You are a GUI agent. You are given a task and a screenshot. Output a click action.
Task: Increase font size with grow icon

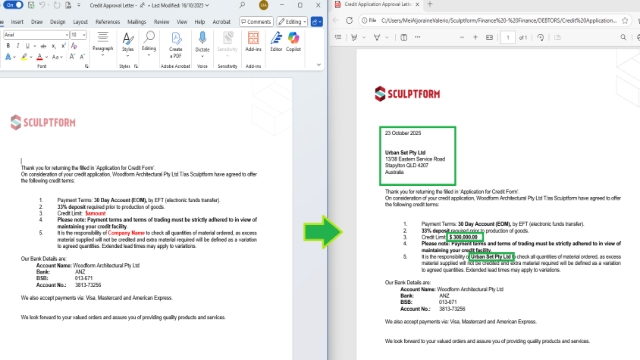(x=72, y=57)
